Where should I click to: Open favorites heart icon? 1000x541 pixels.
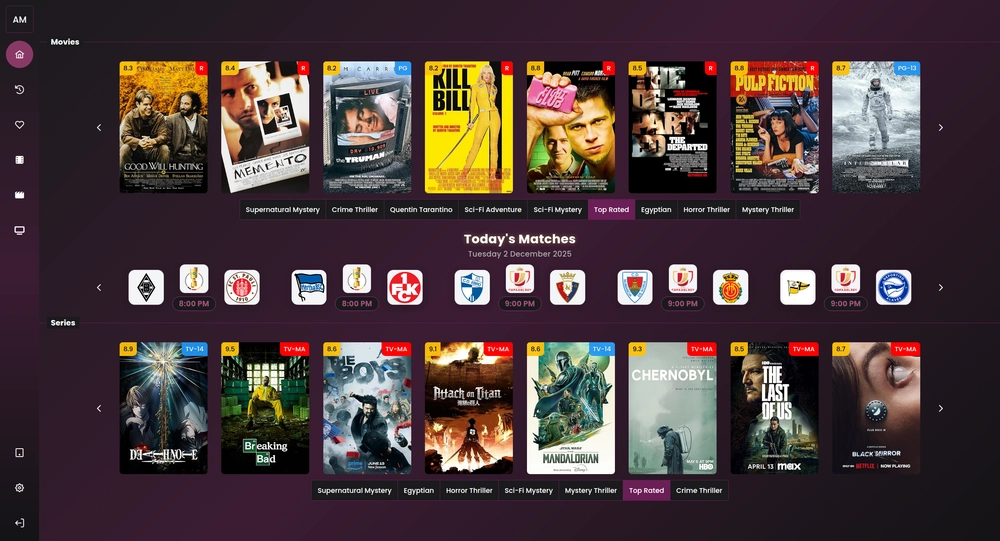[19, 125]
